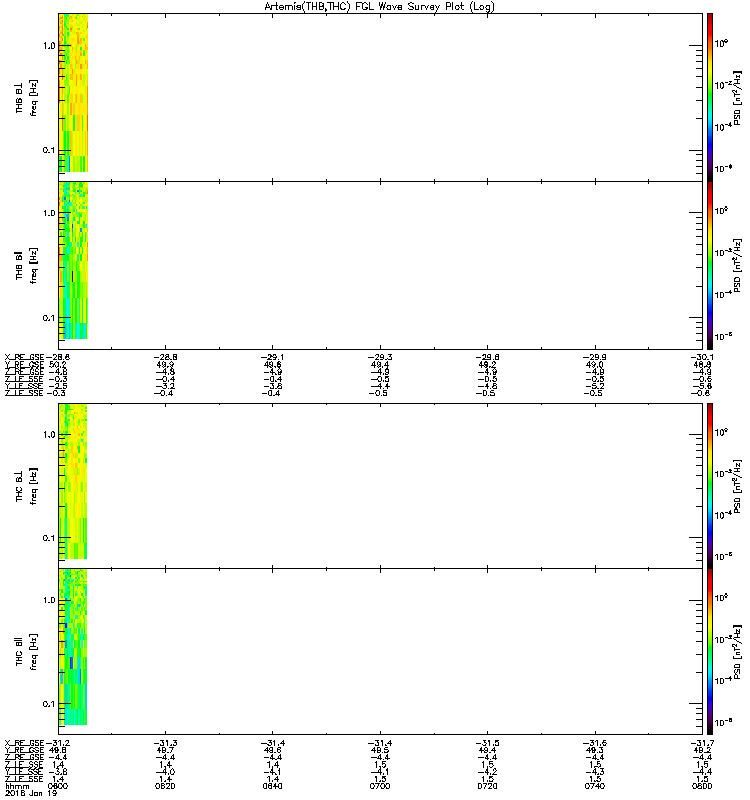Screen dimensions: 750x800
Task: Click the '1.0' frequency tick of the THC B⊥ panel
Action: [x=49, y=435]
